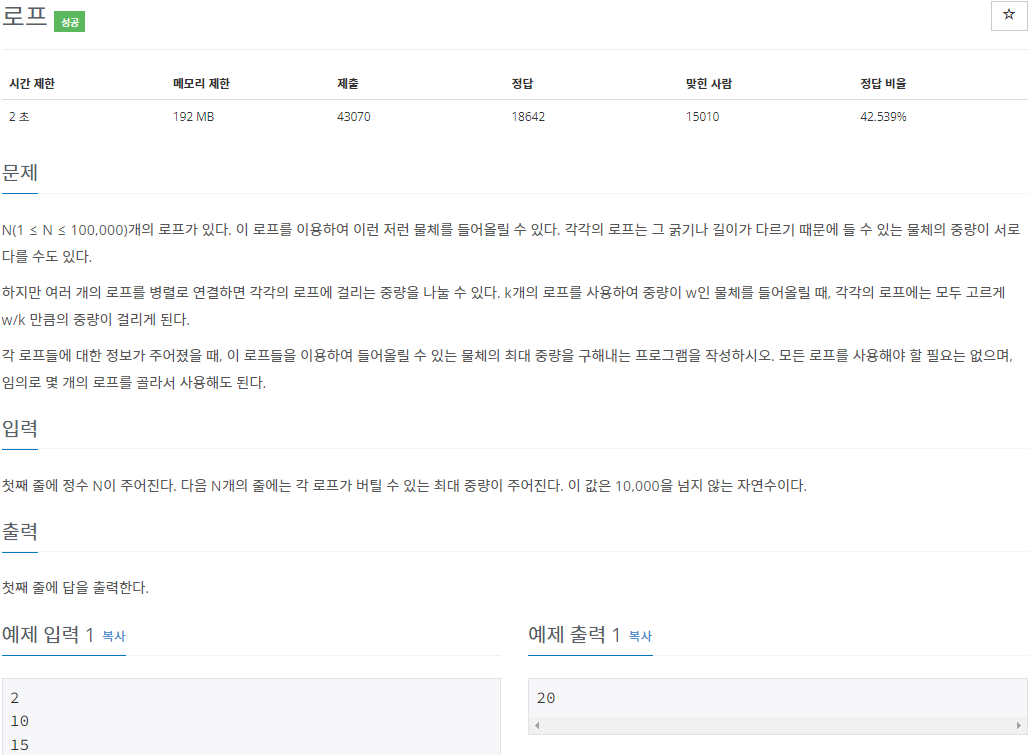Click the sample input line 15
Viewport: 1034px width, 755px height.
[x=19, y=744]
